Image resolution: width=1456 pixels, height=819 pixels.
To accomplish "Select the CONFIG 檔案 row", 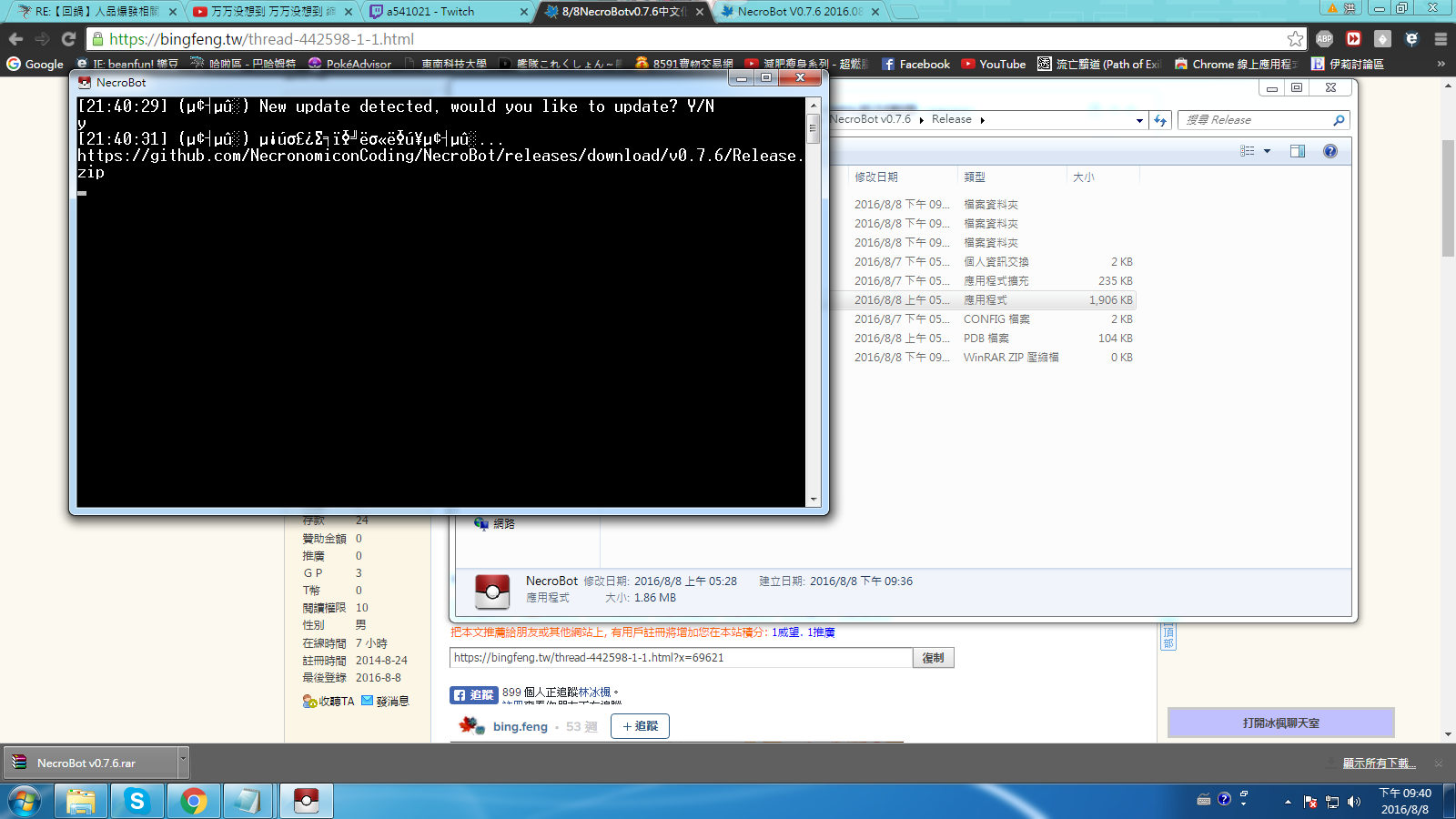I will [x=983, y=318].
